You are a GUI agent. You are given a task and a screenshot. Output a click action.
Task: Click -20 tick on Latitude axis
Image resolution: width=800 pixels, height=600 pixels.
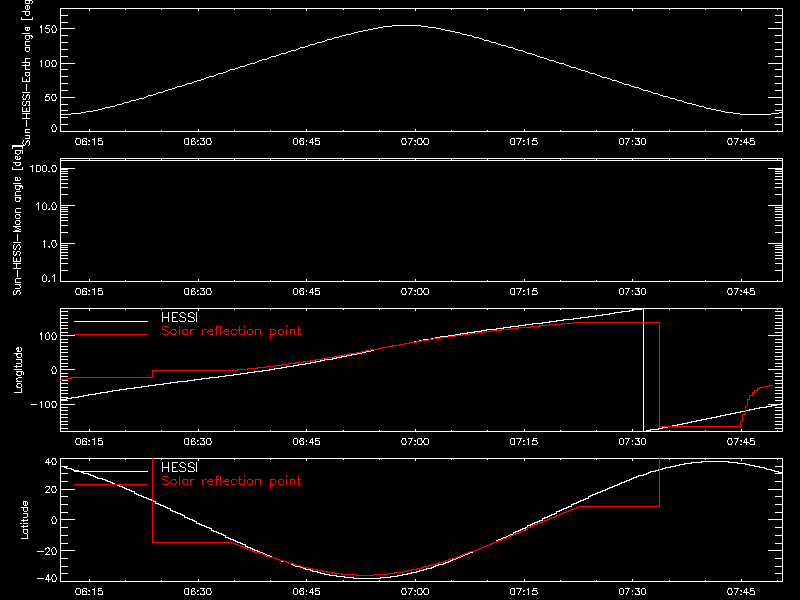coord(47,551)
